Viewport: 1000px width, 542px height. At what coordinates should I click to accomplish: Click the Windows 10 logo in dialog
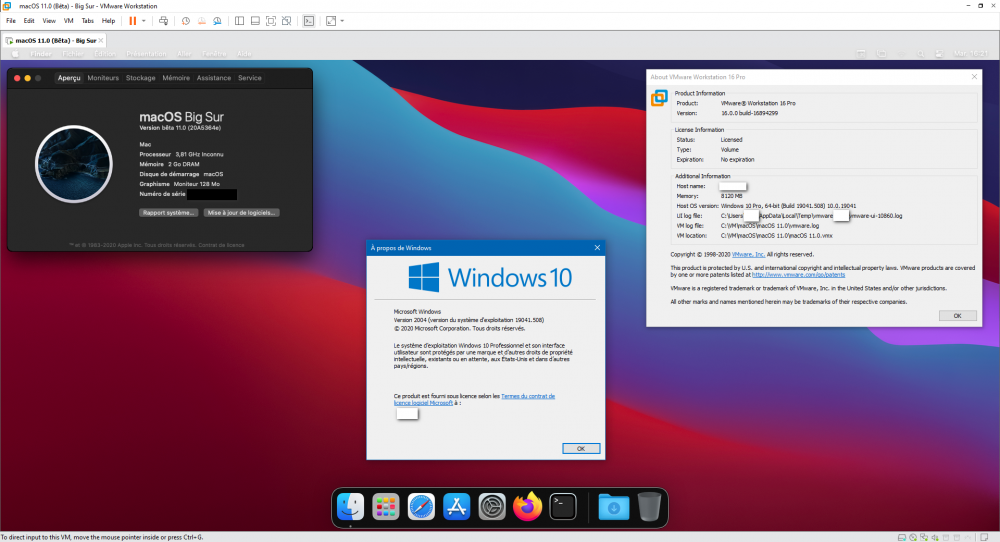(x=490, y=277)
